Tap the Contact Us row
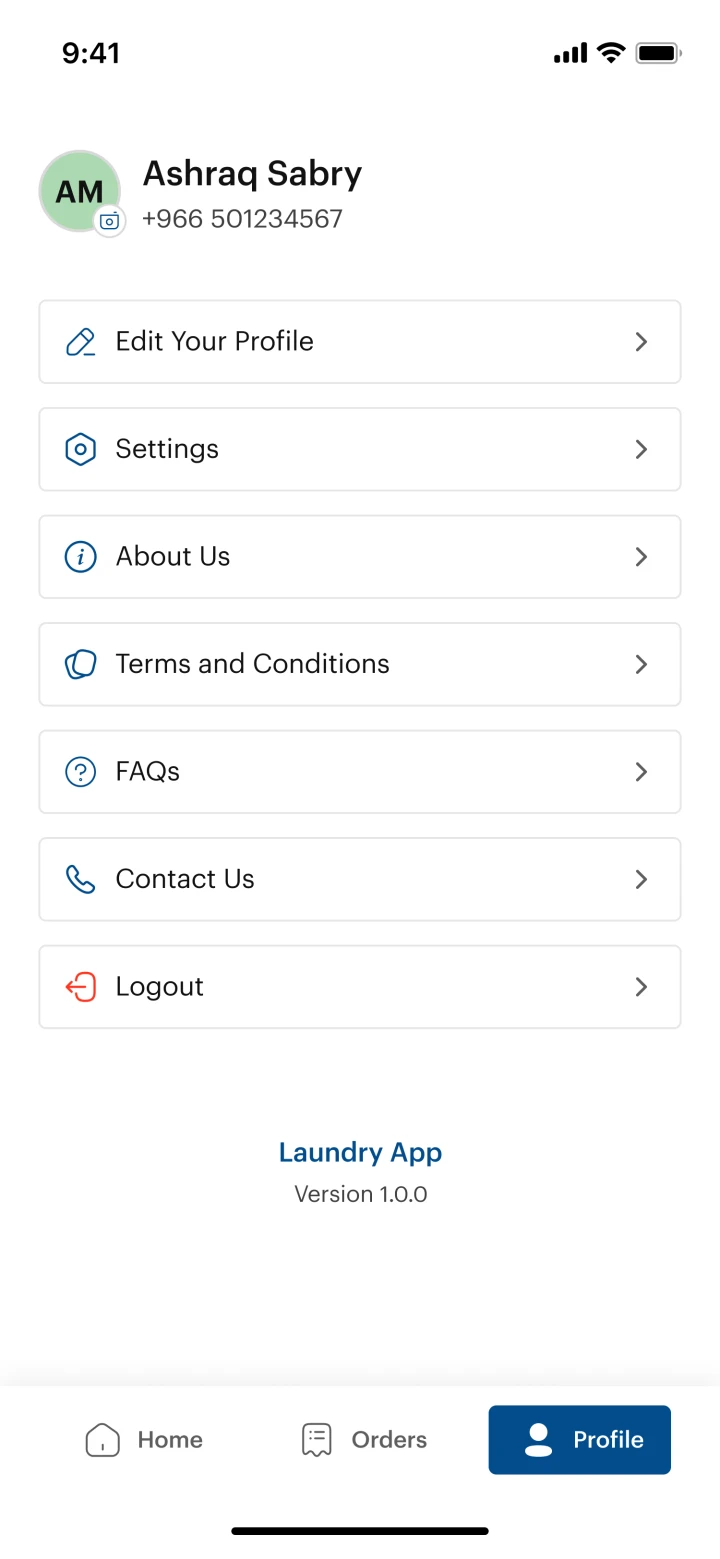The height and width of the screenshot is (1559, 720). [360, 879]
